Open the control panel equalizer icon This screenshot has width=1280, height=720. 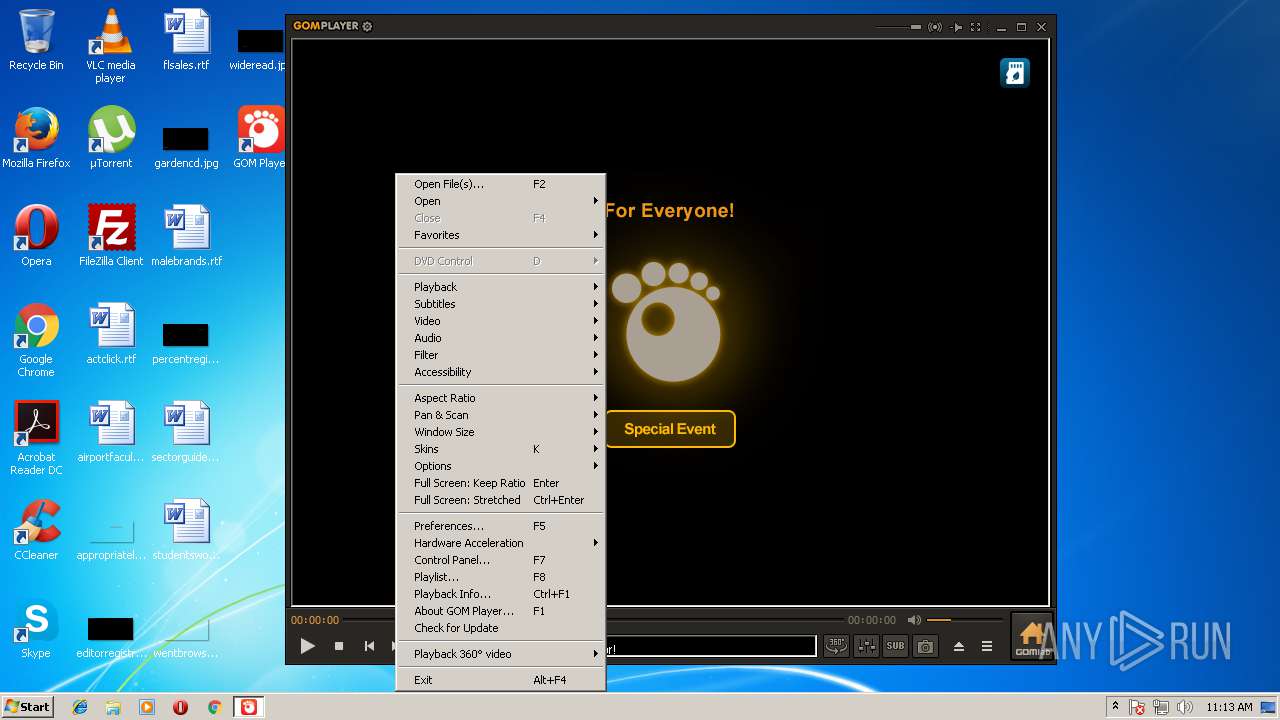point(866,646)
